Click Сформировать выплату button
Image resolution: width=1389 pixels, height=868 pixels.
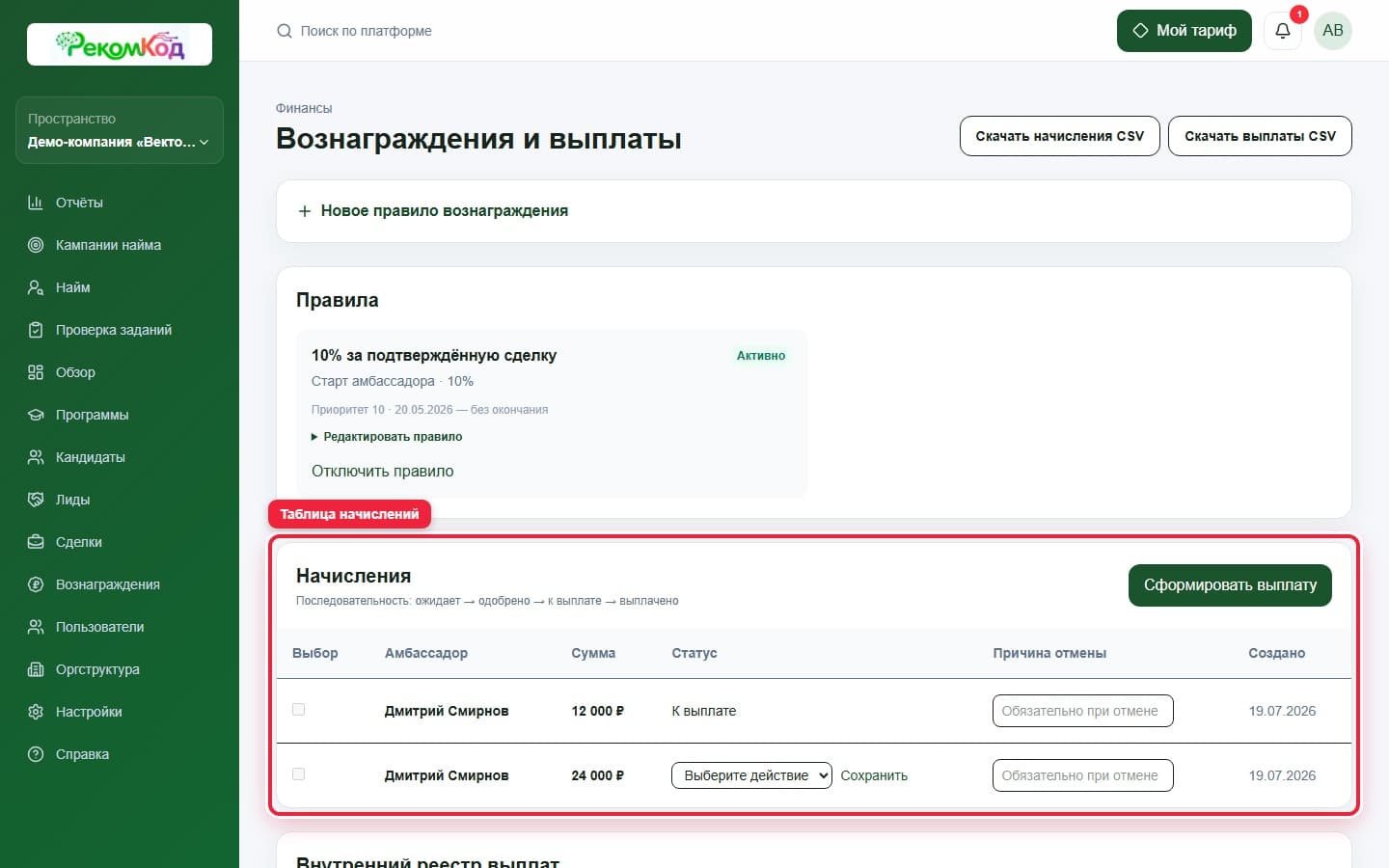point(1230,585)
